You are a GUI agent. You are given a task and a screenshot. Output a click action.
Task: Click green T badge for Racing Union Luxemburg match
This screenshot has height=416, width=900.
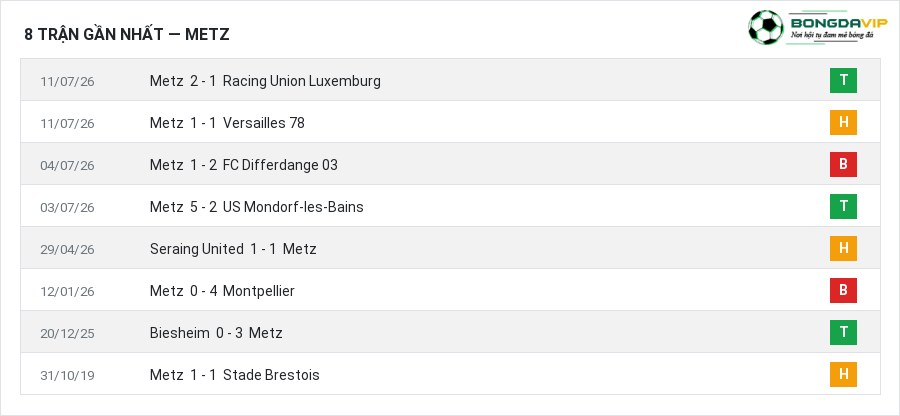(x=843, y=80)
